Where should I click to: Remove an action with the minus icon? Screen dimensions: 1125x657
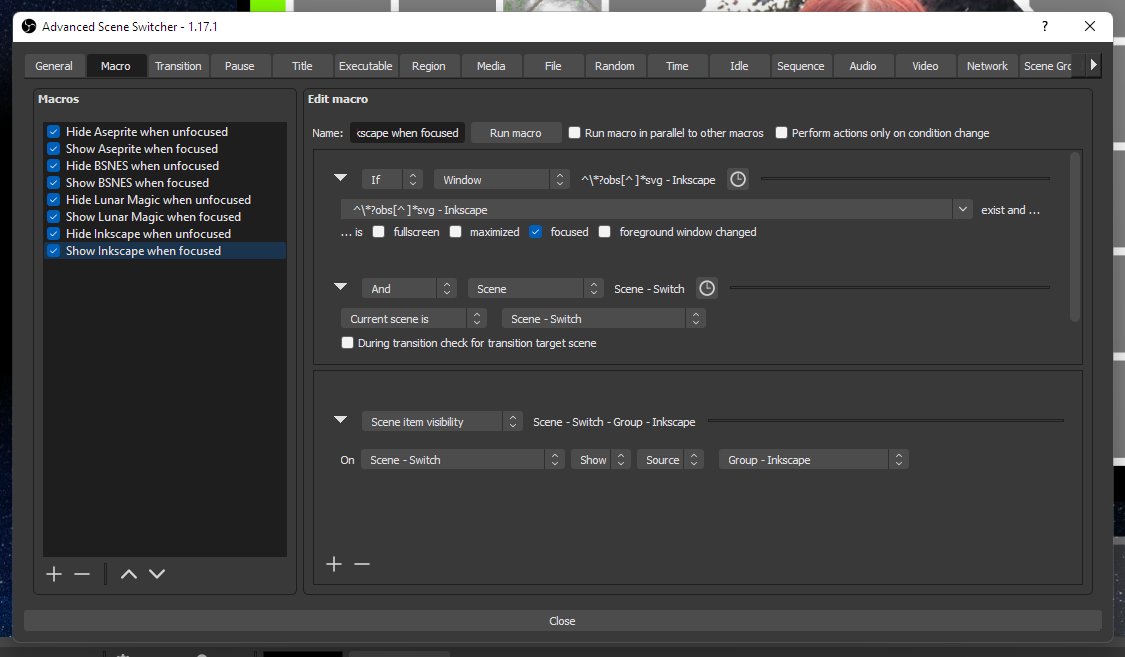[x=362, y=564]
